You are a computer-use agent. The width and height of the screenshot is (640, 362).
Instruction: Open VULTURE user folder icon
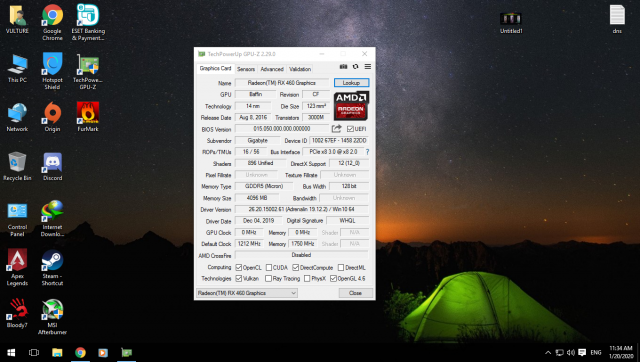(x=17, y=19)
